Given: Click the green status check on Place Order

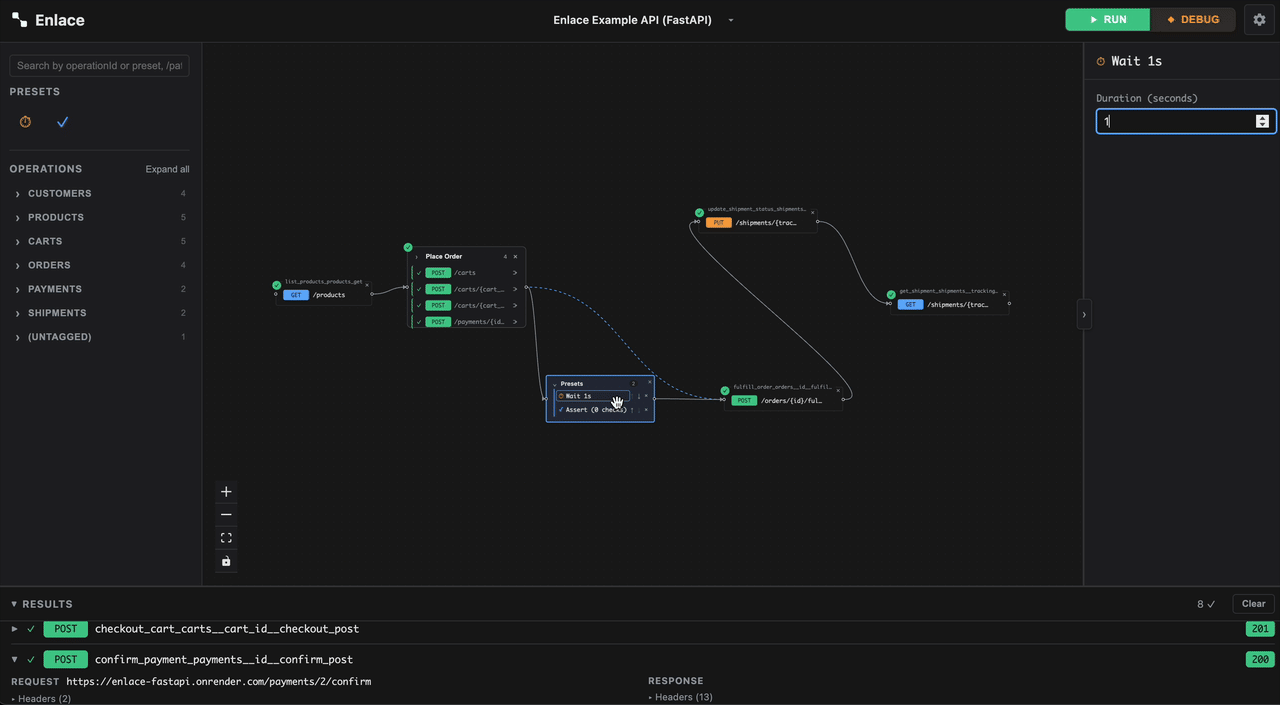Looking at the screenshot, I should 408,247.
